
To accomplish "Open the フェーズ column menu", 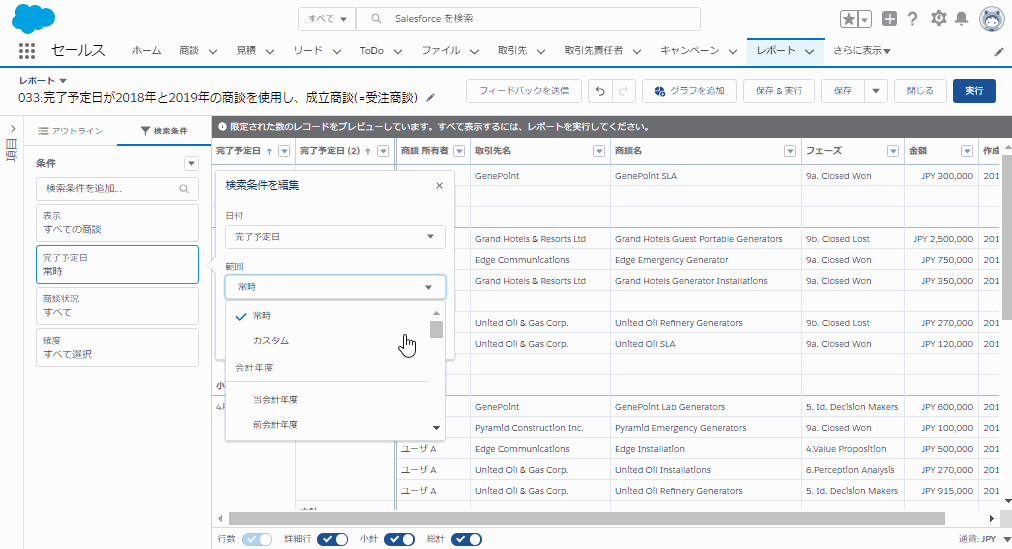I will 893,151.
